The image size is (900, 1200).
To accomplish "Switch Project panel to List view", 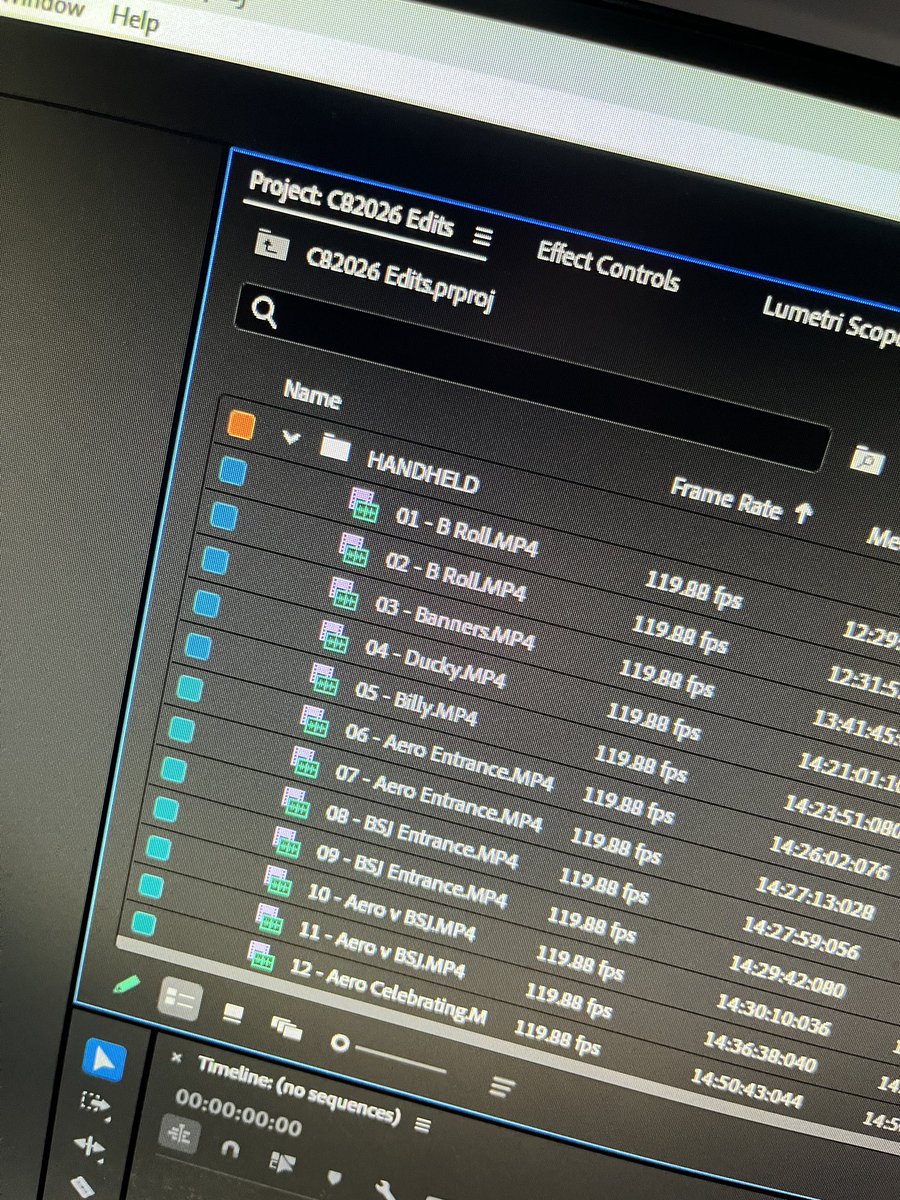I will point(180,998).
